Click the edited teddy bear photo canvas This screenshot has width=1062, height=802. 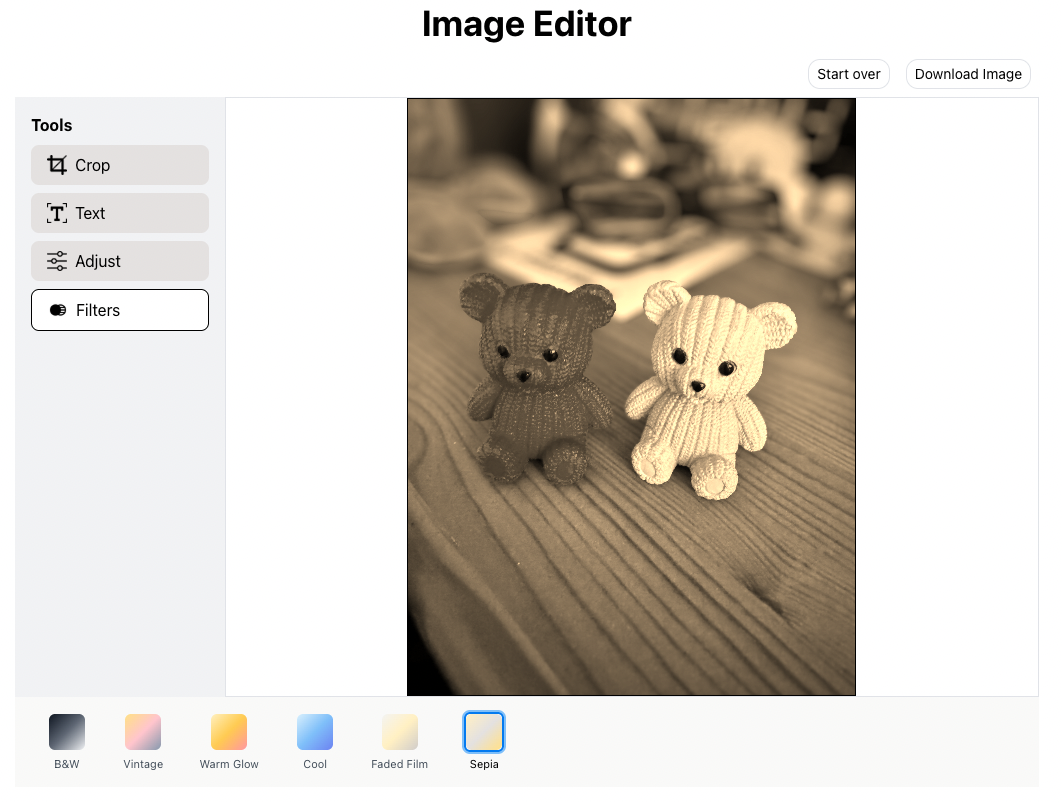tap(631, 396)
